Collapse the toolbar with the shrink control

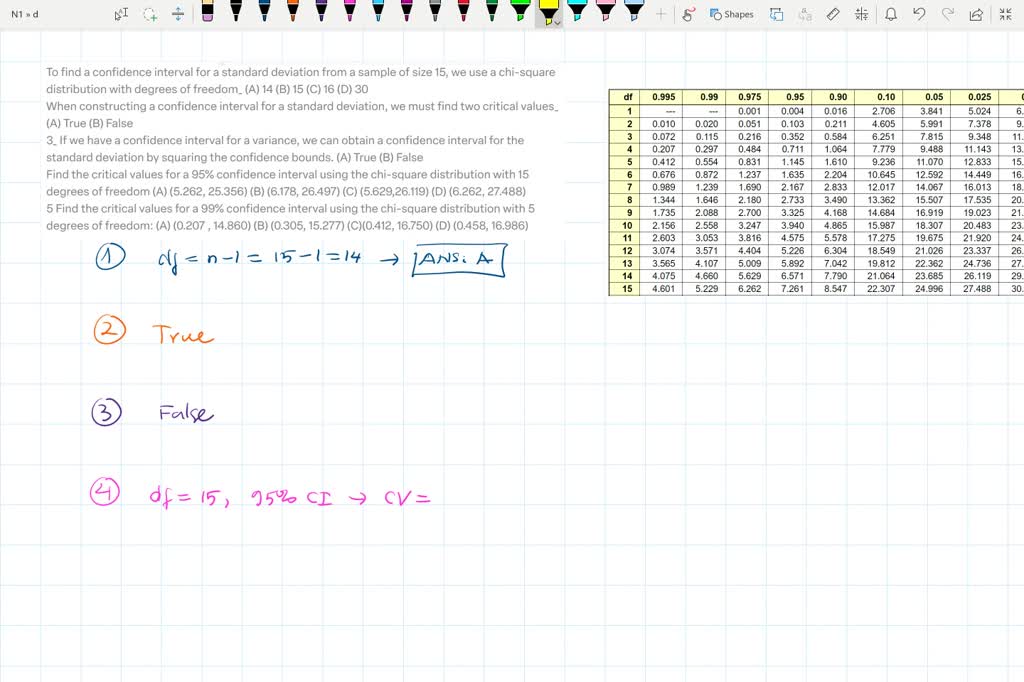coord(1005,13)
